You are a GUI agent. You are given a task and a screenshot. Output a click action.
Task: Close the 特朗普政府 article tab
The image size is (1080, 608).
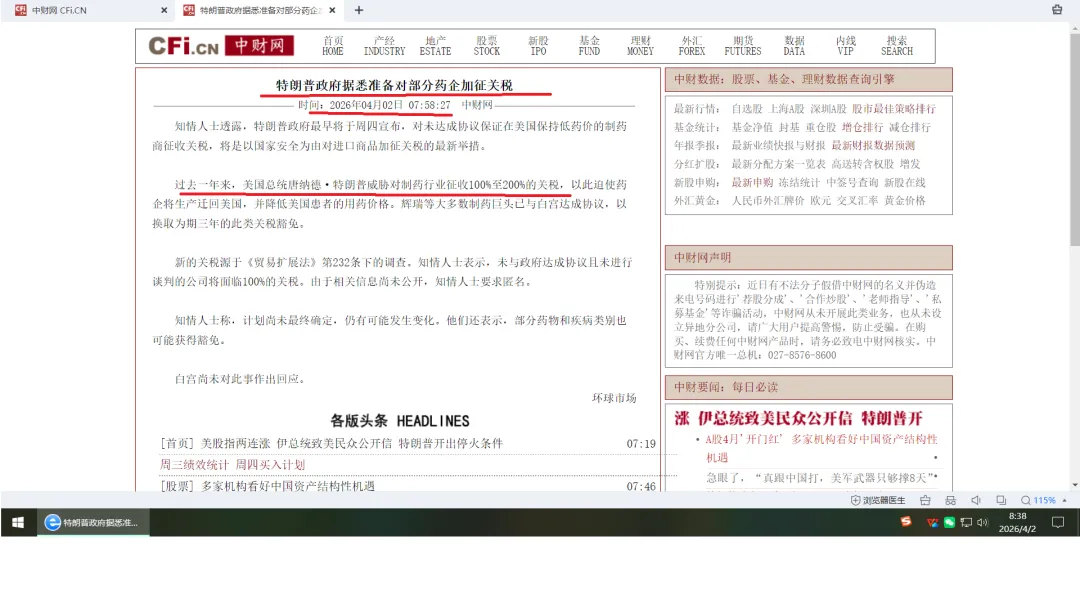click(332, 10)
